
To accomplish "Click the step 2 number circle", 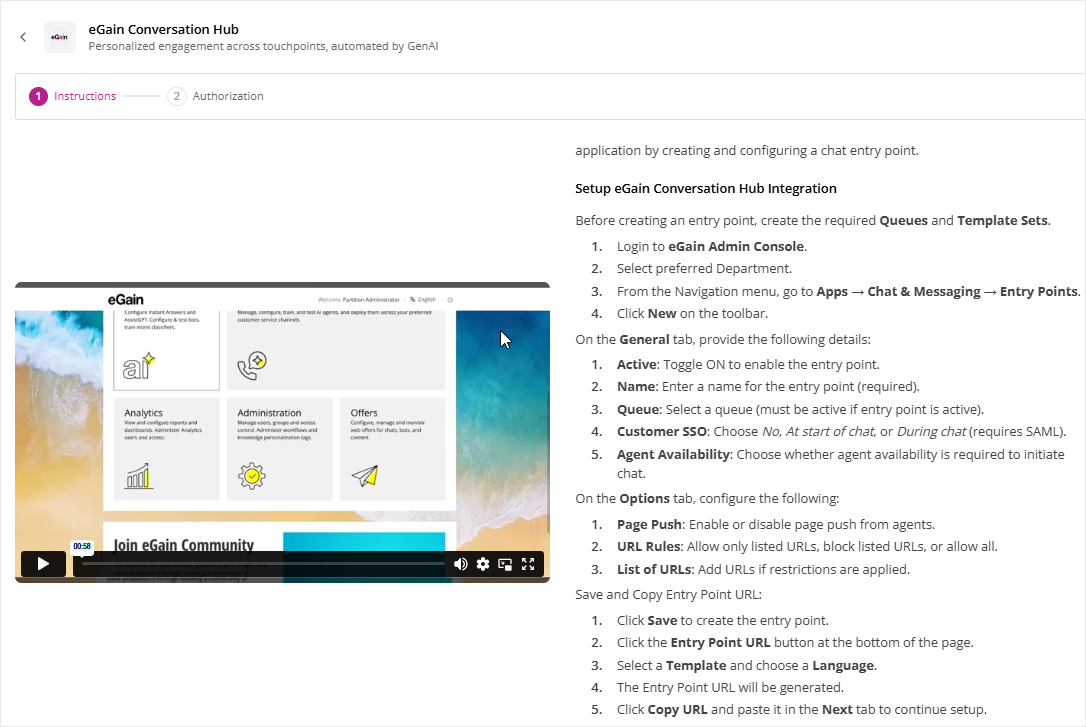I will 176,97.
